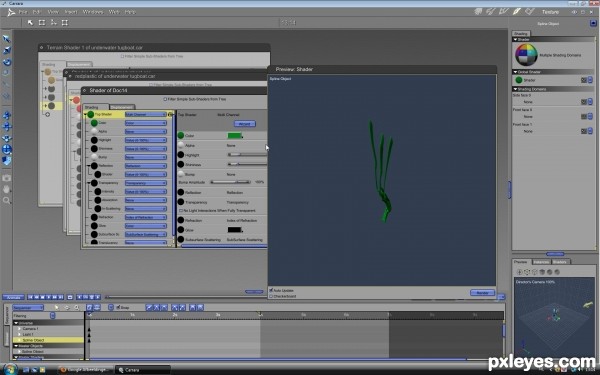Click the Render button in Preview window
Viewport: 600px width, 375px height.
(482, 293)
